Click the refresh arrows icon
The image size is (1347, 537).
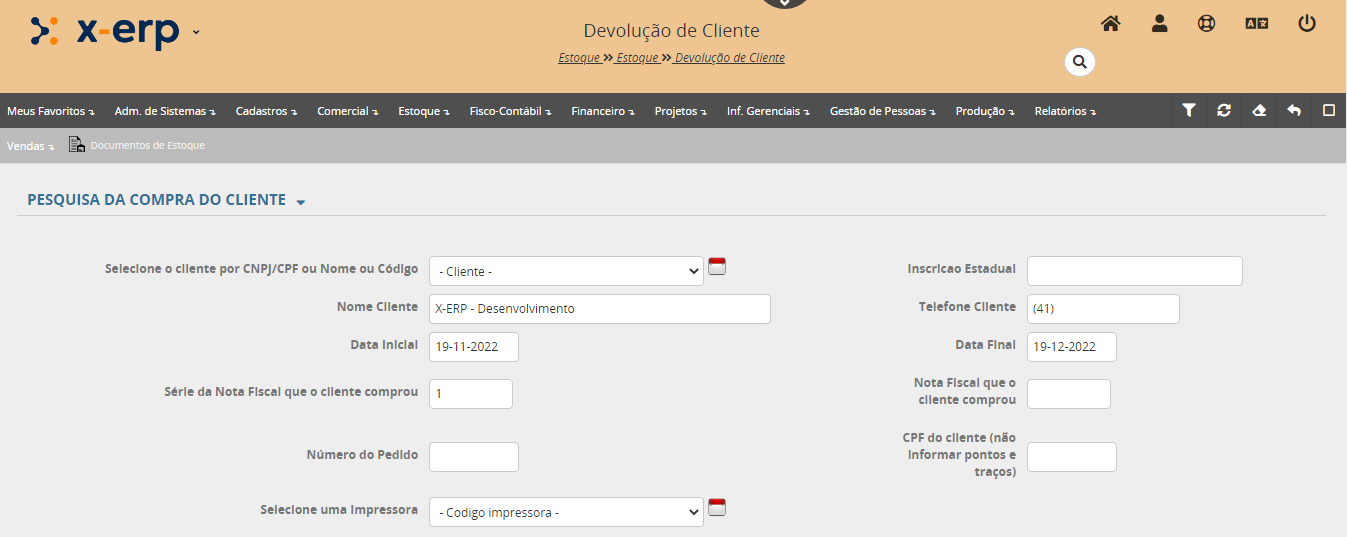pos(1224,111)
